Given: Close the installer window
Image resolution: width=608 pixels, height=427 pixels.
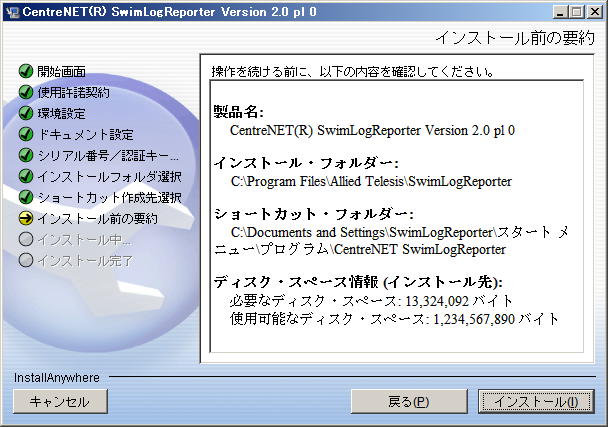Looking at the screenshot, I should point(594,12).
